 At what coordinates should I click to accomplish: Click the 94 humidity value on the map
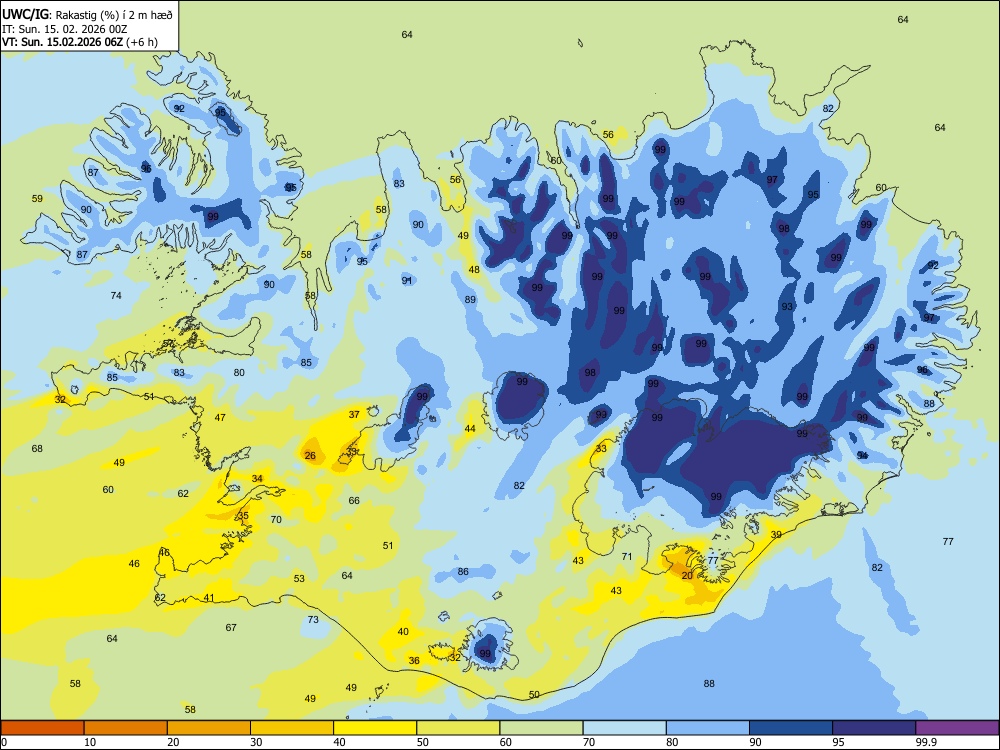(862, 455)
